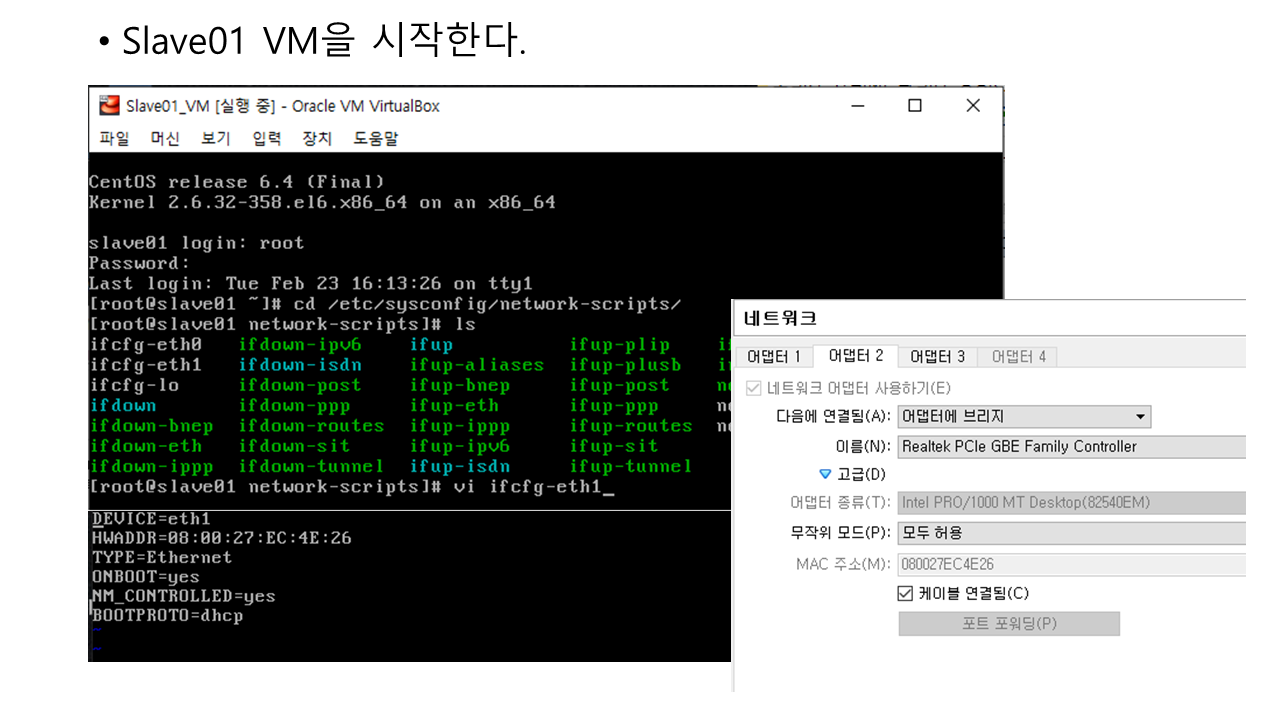The width and height of the screenshot is (1280, 720).
Task: Open the 도움말 menu
Action: pyautogui.click(x=376, y=139)
